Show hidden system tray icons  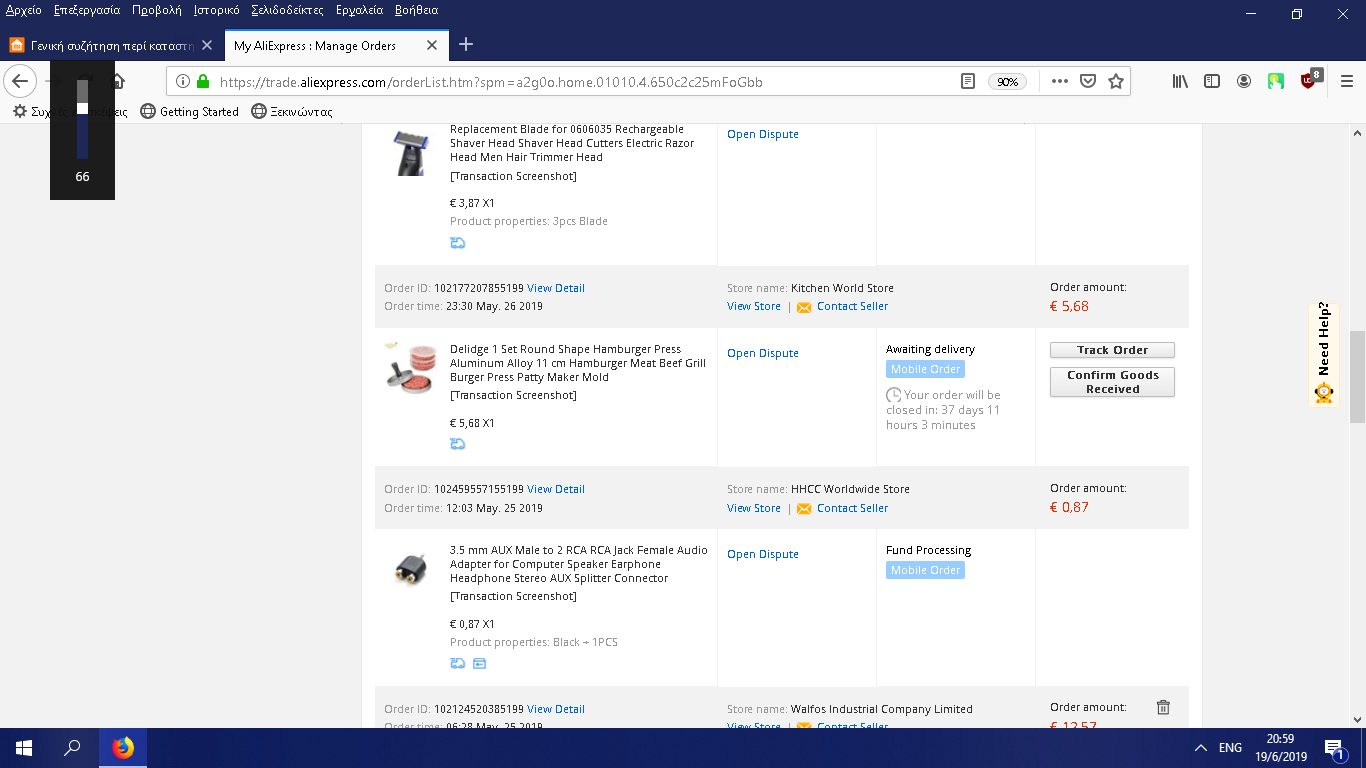tap(1201, 748)
